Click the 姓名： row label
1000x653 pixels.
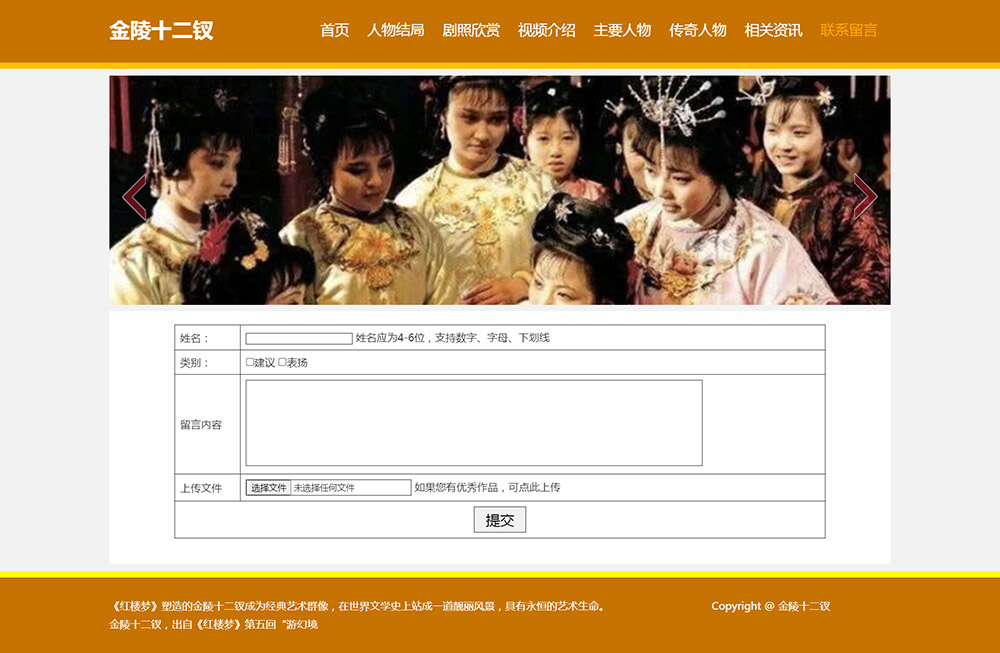[195, 339]
